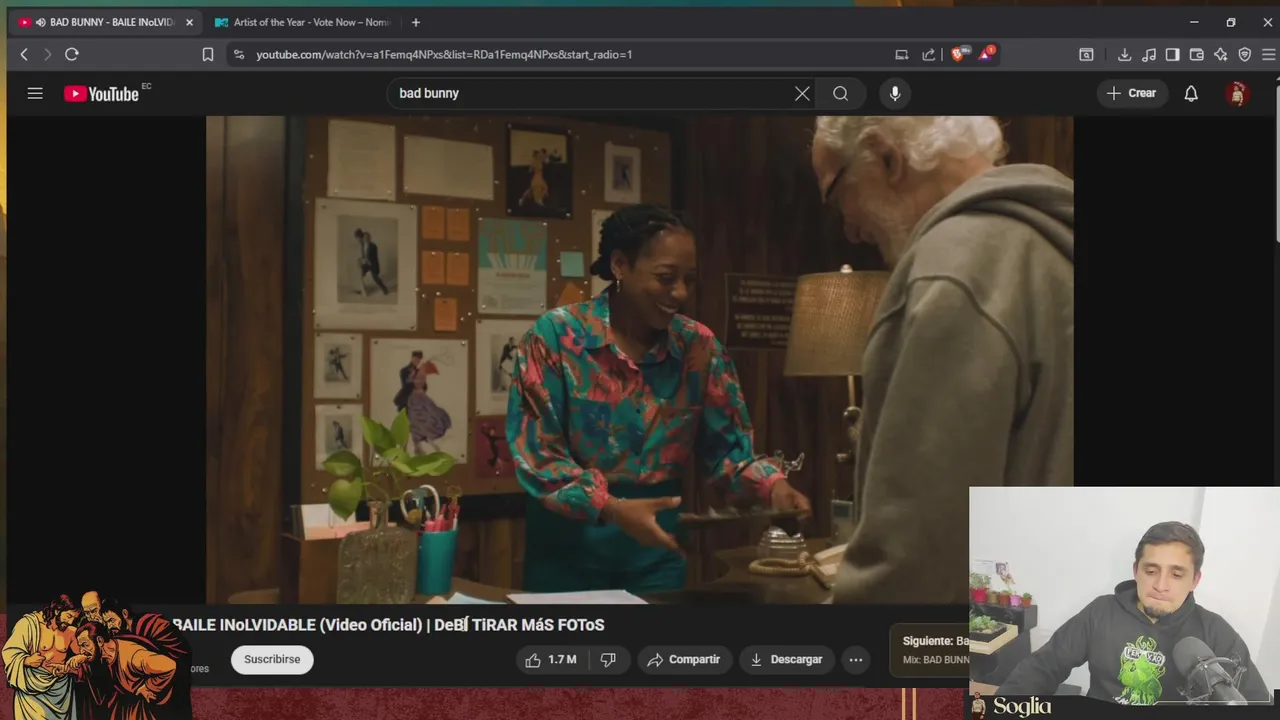The image size is (1280, 720).
Task: Dislike the Bad Bunny video
Action: pyautogui.click(x=608, y=660)
